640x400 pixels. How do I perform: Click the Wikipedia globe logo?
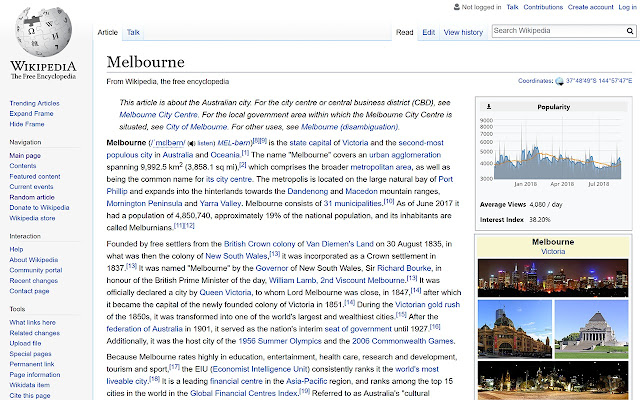click(43, 32)
